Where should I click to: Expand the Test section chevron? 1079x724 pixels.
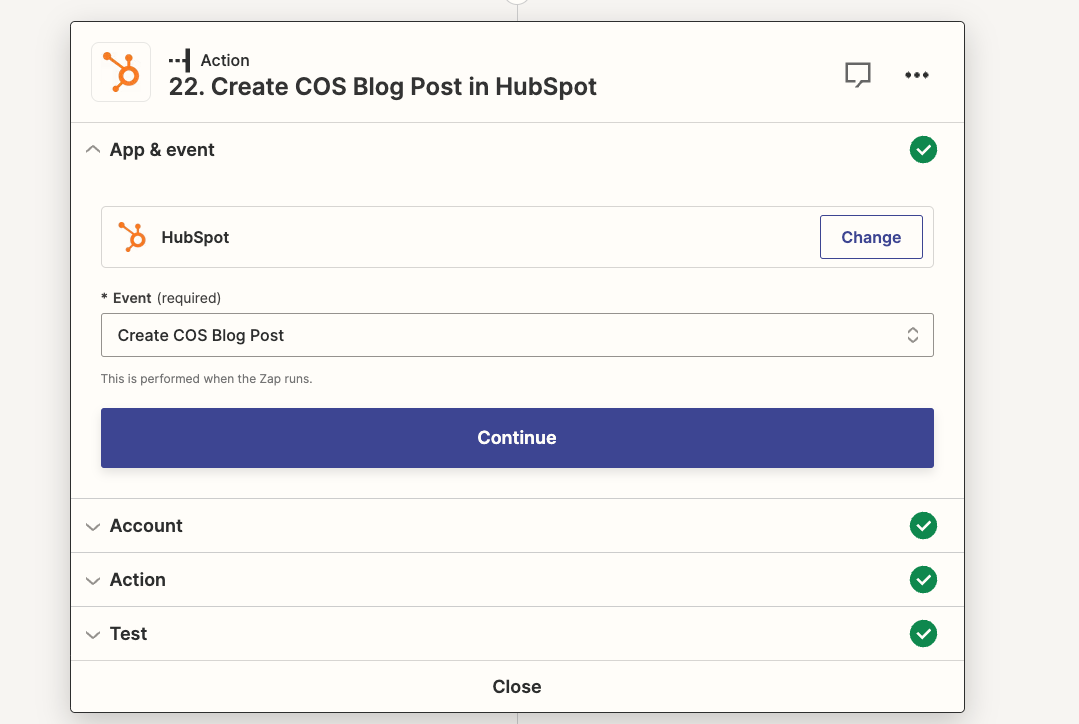(93, 635)
